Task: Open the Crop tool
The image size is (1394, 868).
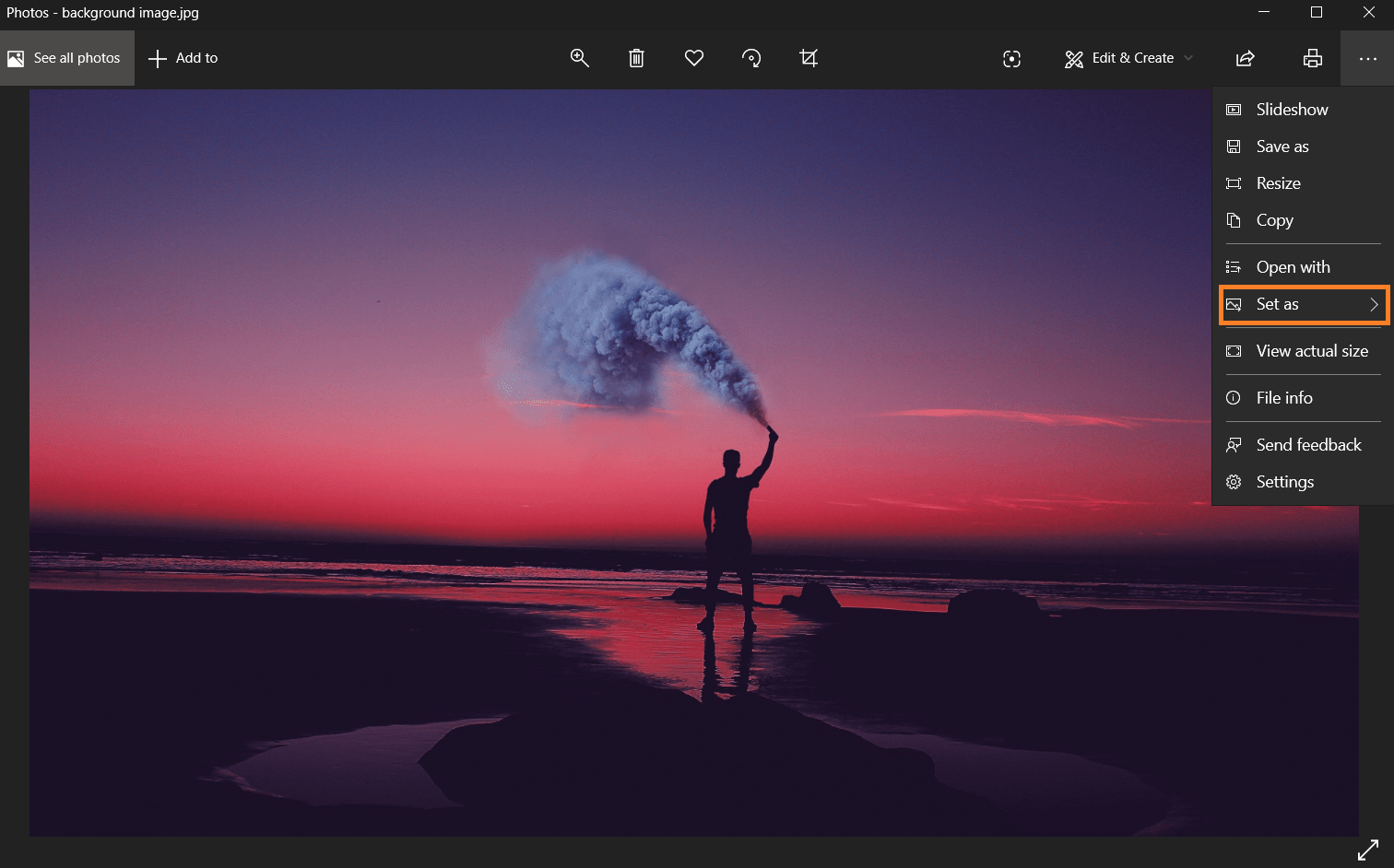Action: [809, 57]
